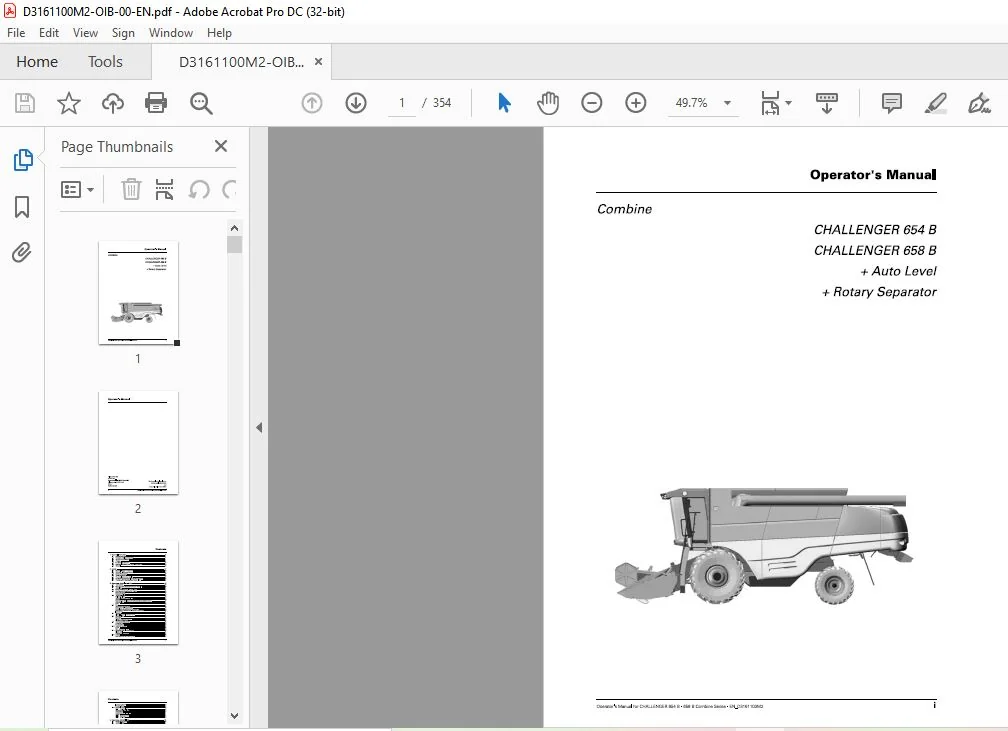Click the Save file icon

pos(25,103)
